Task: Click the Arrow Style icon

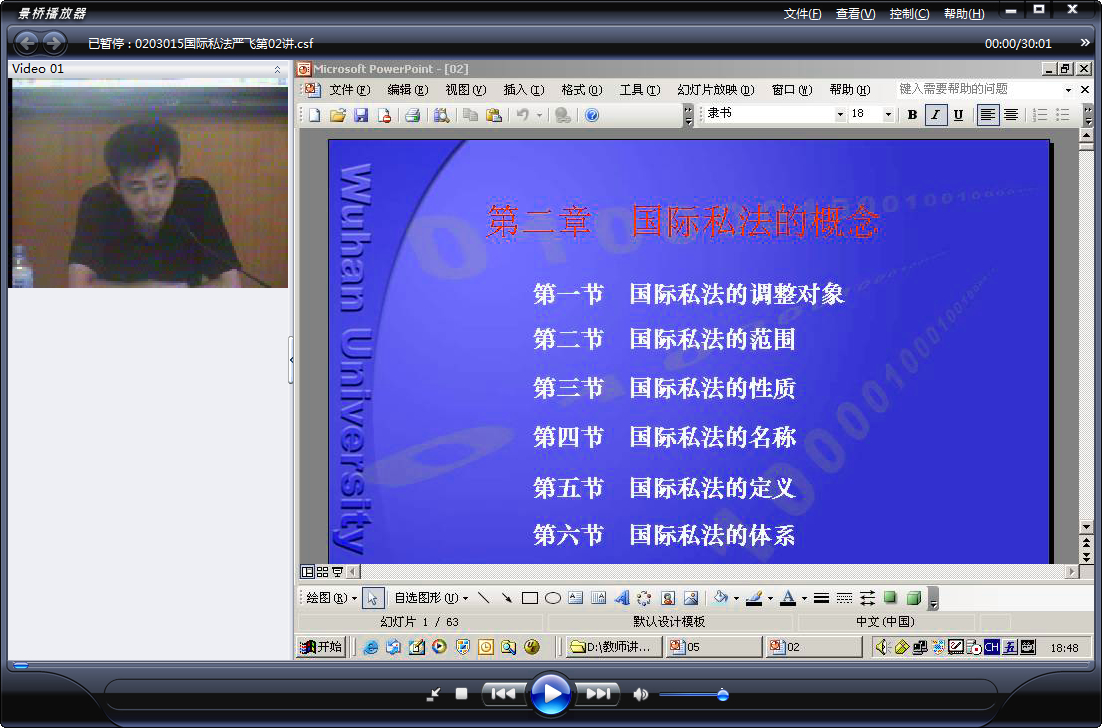Action: [867, 598]
